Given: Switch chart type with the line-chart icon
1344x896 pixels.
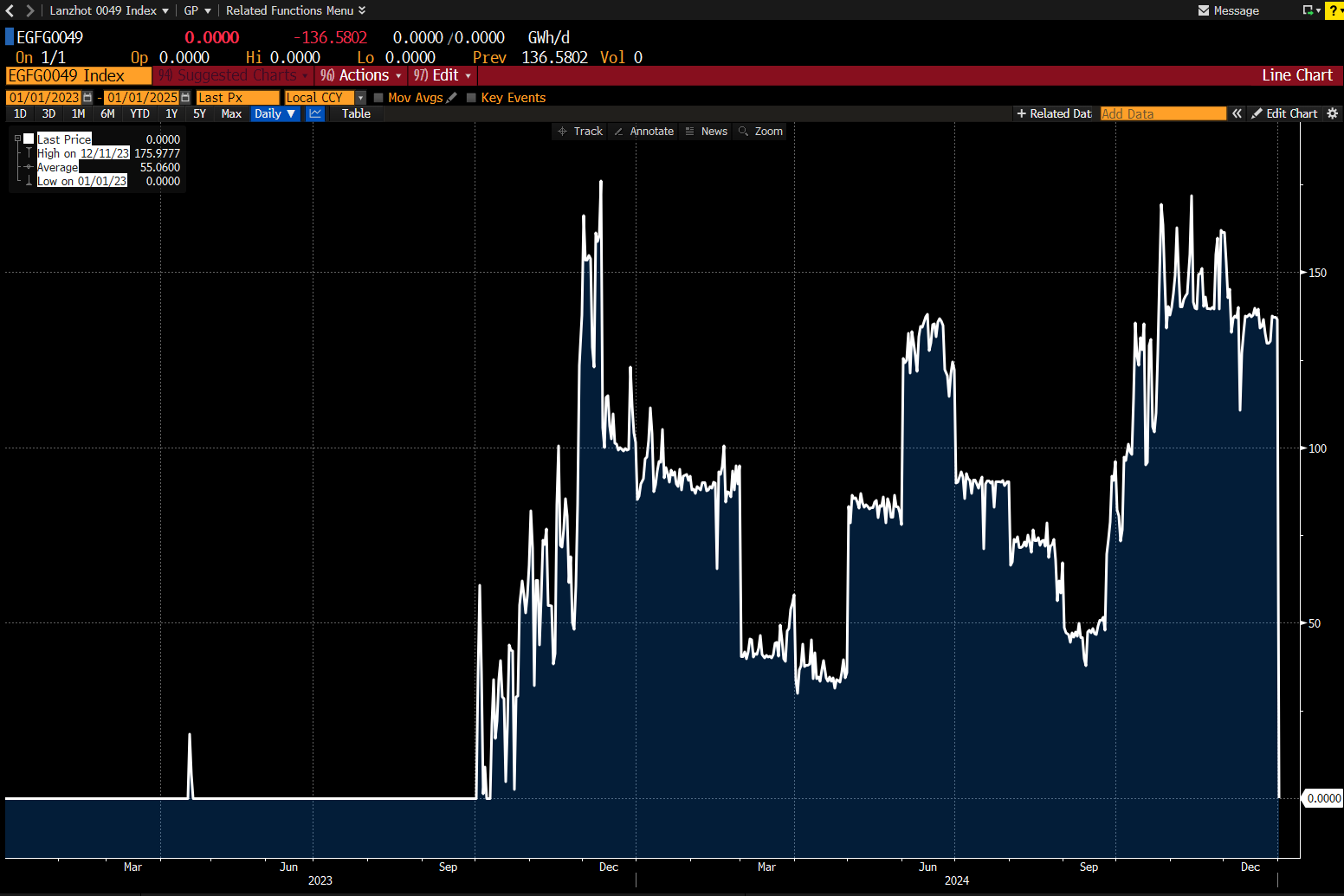Looking at the screenshot, I should (x=315, y=113).
